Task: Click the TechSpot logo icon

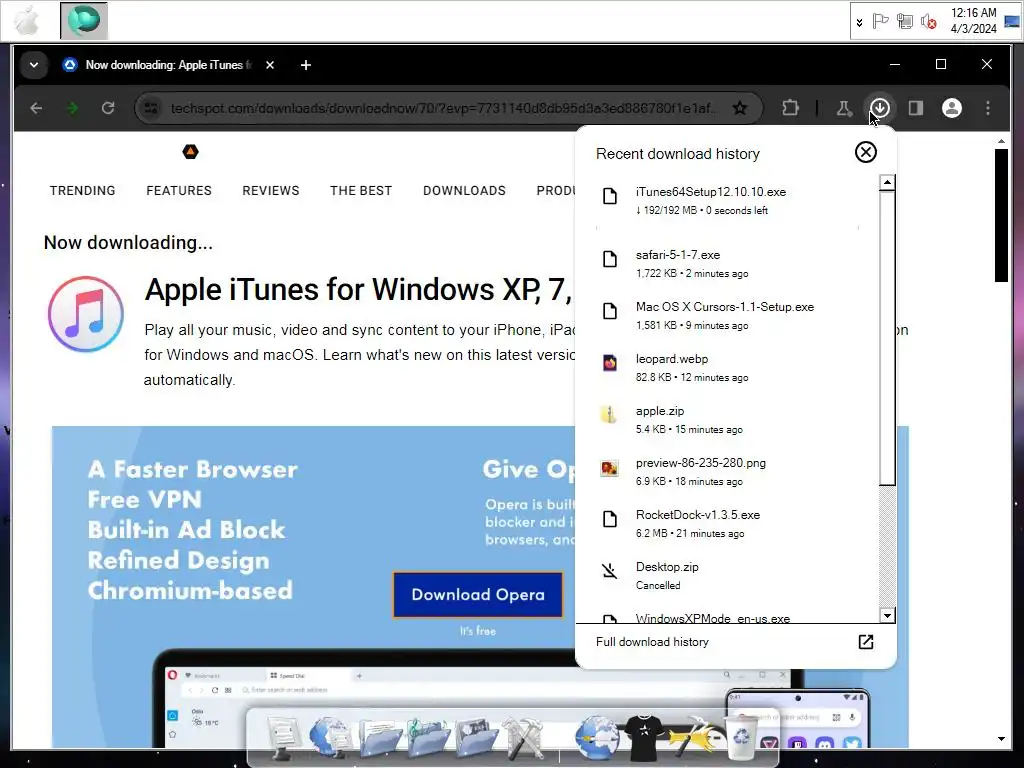Action: click(190, 152)
